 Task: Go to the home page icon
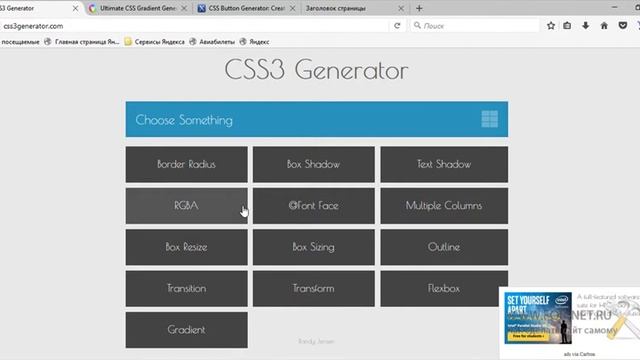604,26
